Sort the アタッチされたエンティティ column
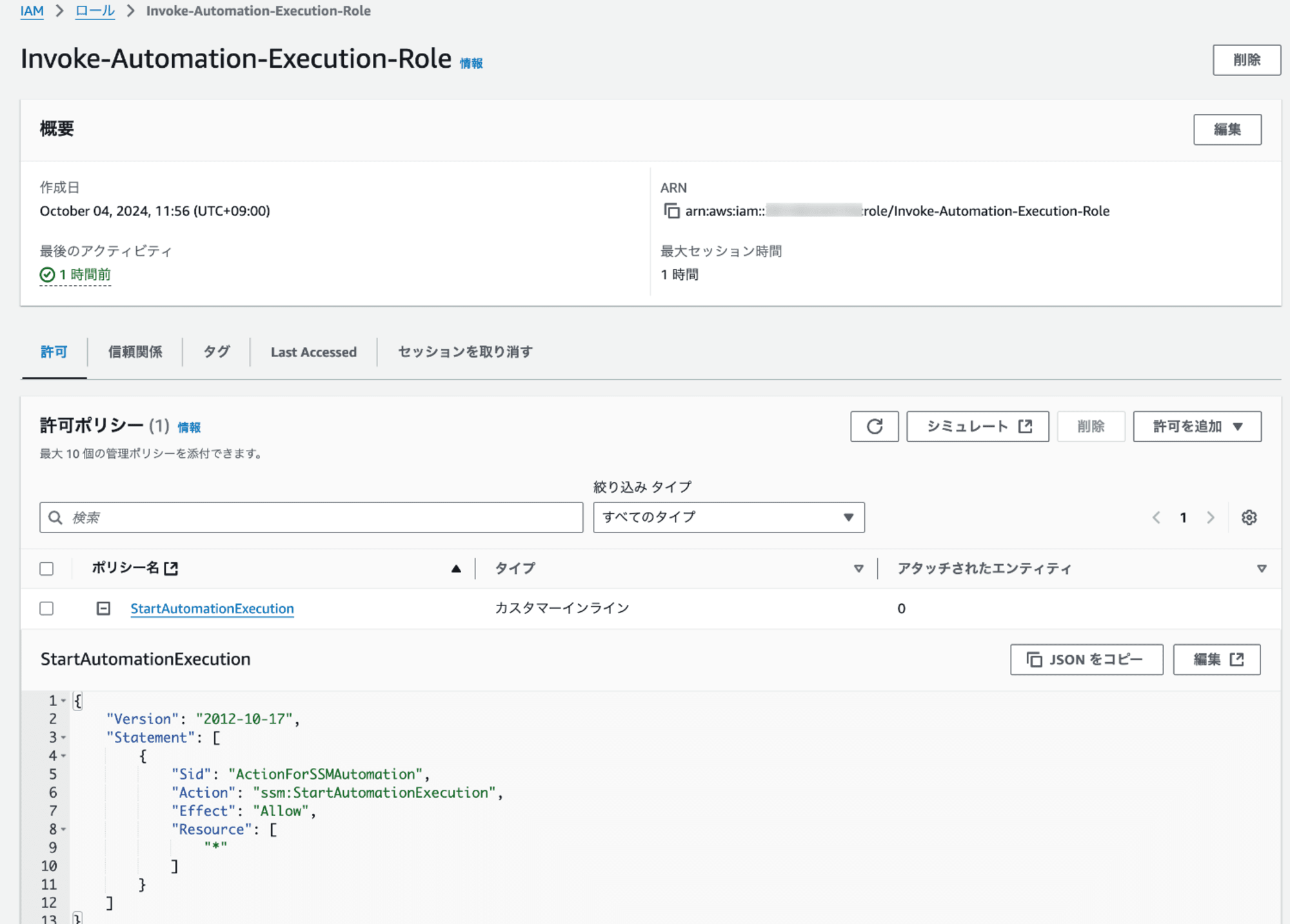Image resolution: width=1290 pixels, height=924 pixels. [x=1262, y=568]
